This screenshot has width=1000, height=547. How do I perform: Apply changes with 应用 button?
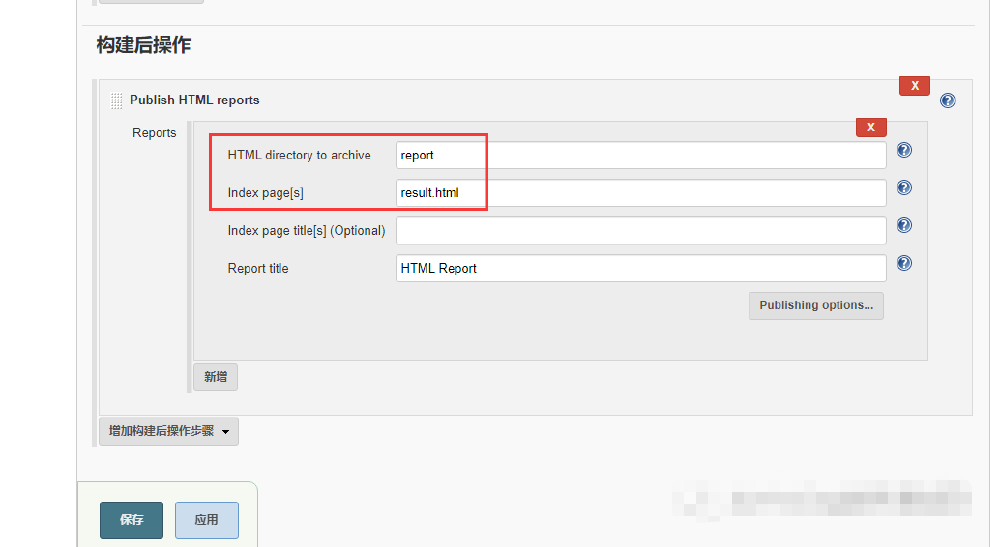(x=207, y=520)
